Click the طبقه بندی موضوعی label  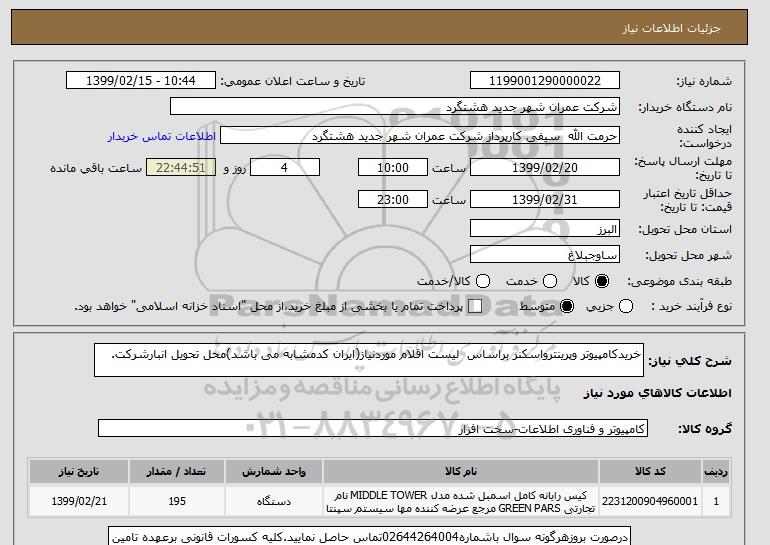point(679,281)
